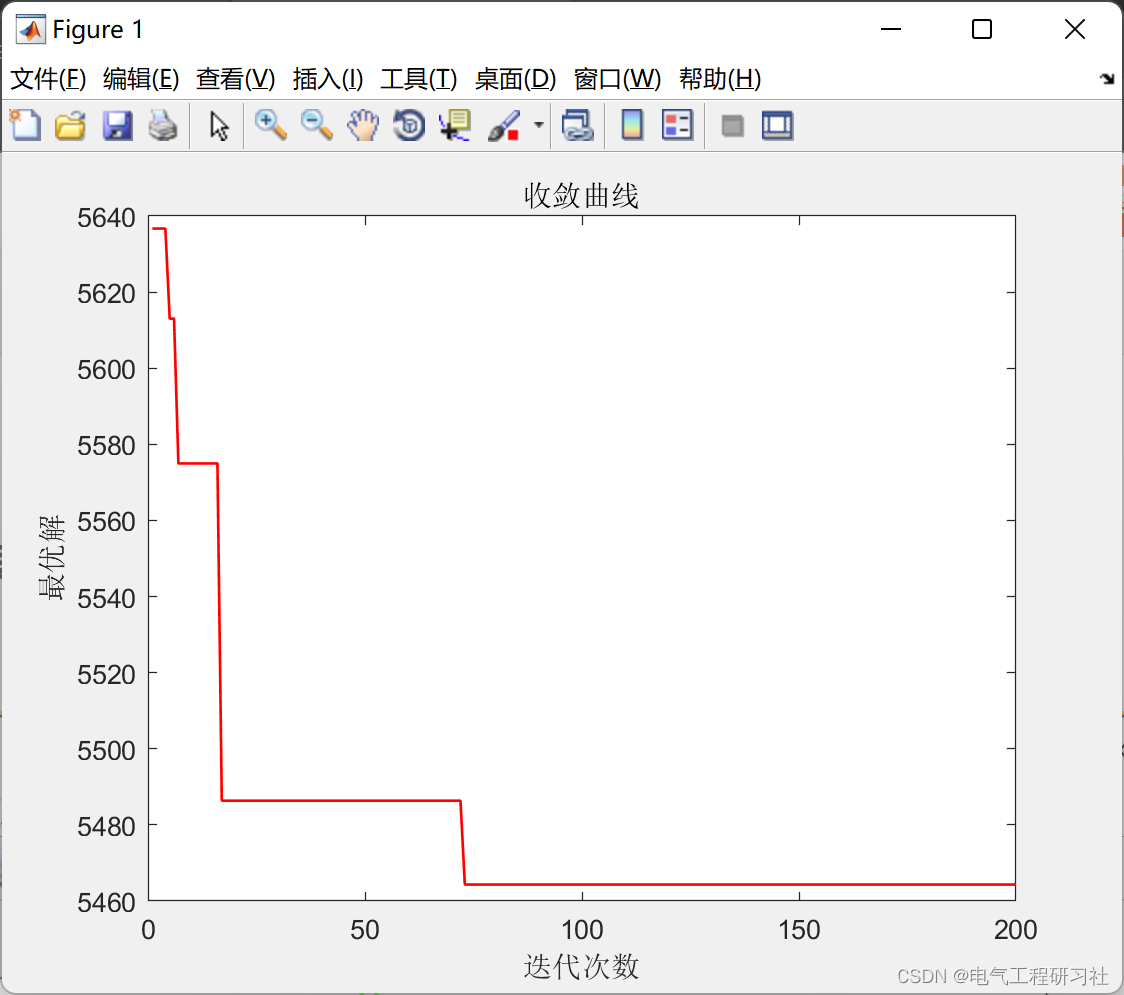Select the Brush data tool
This screenshot has height=995, width=1124.
(504, 125)
